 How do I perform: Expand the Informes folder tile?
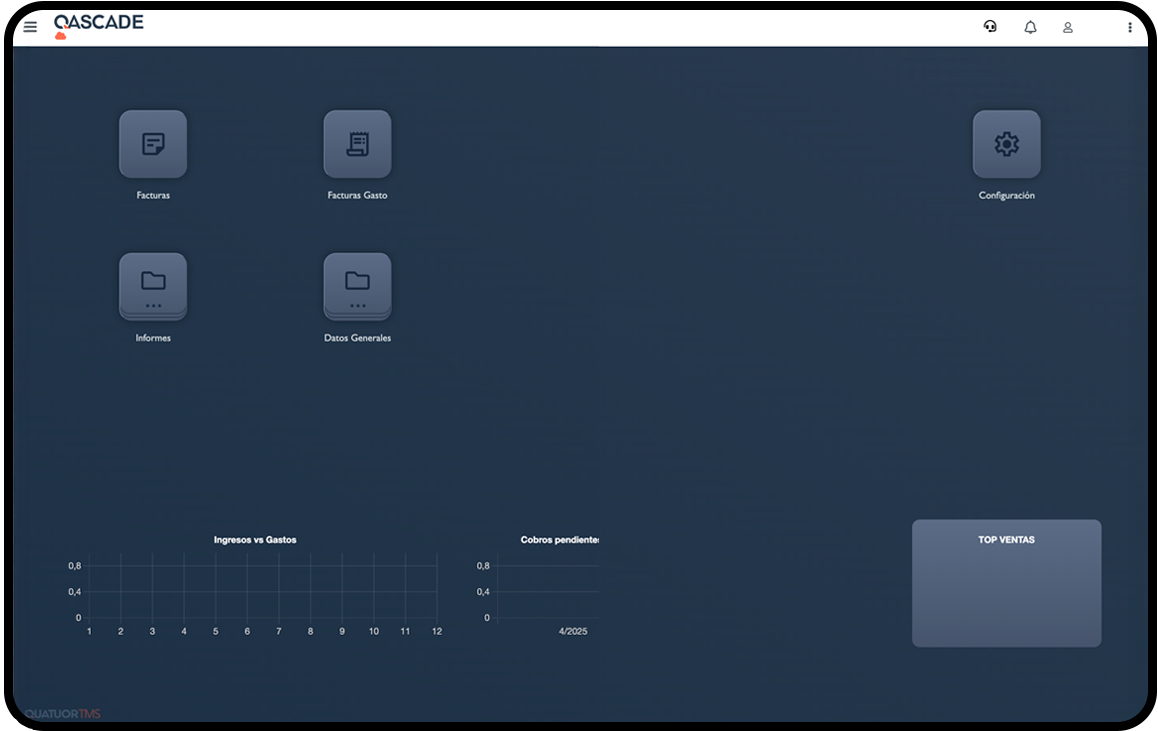click(x=153, y=286)
